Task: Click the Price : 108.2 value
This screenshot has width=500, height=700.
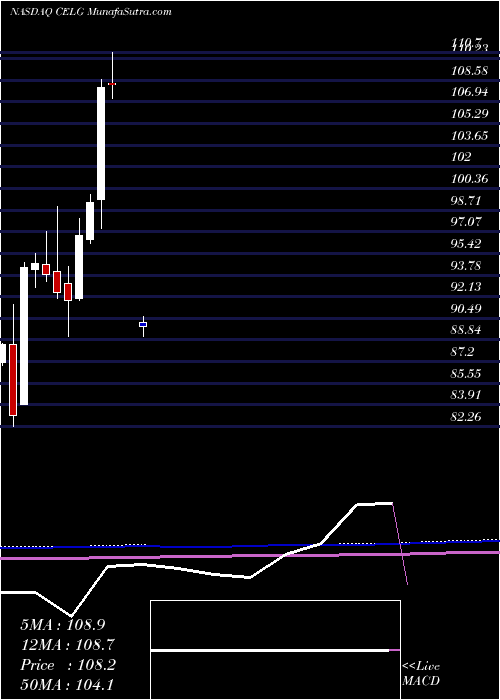Action: (x=68, y=665)
